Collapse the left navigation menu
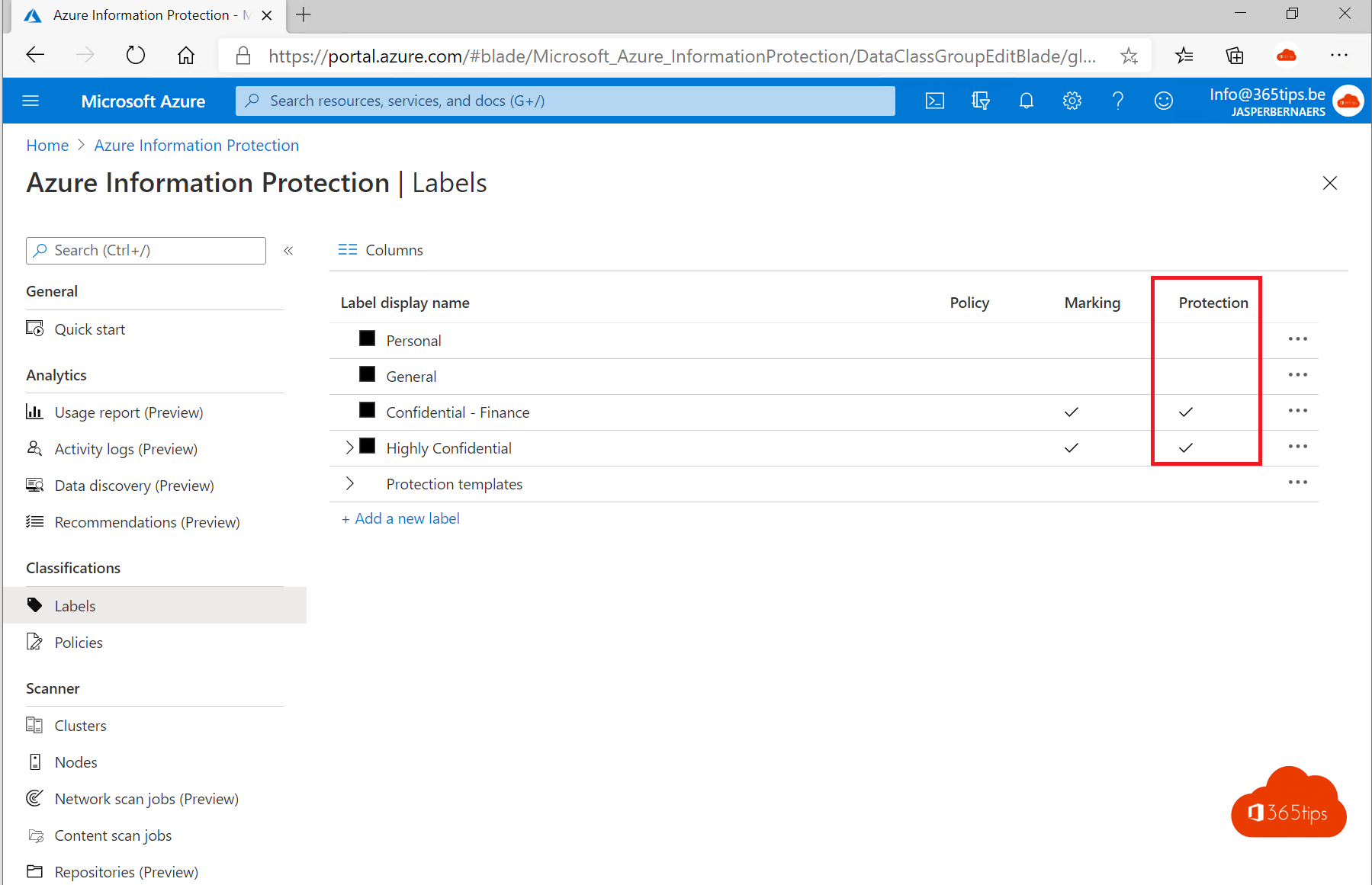This screenshot has height=885, width=1372. click(288, 251)
